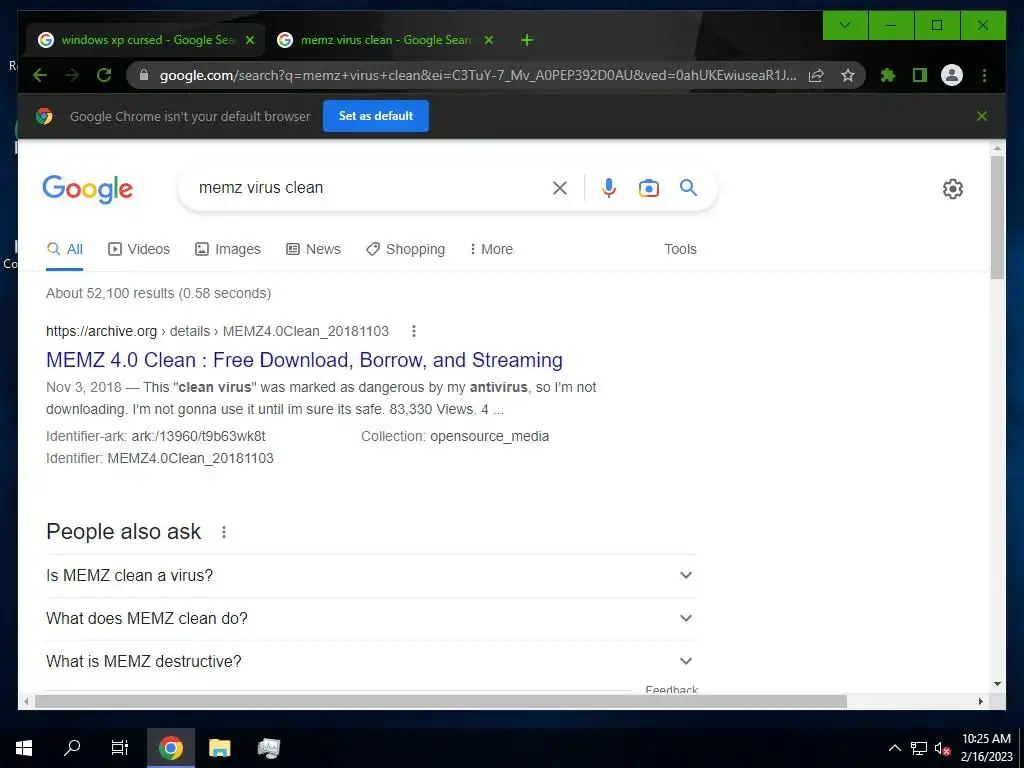Open 'MEMZ 4.0 Clean' archive link
This screenshot has width=1024, height=768.
(304, 360)
